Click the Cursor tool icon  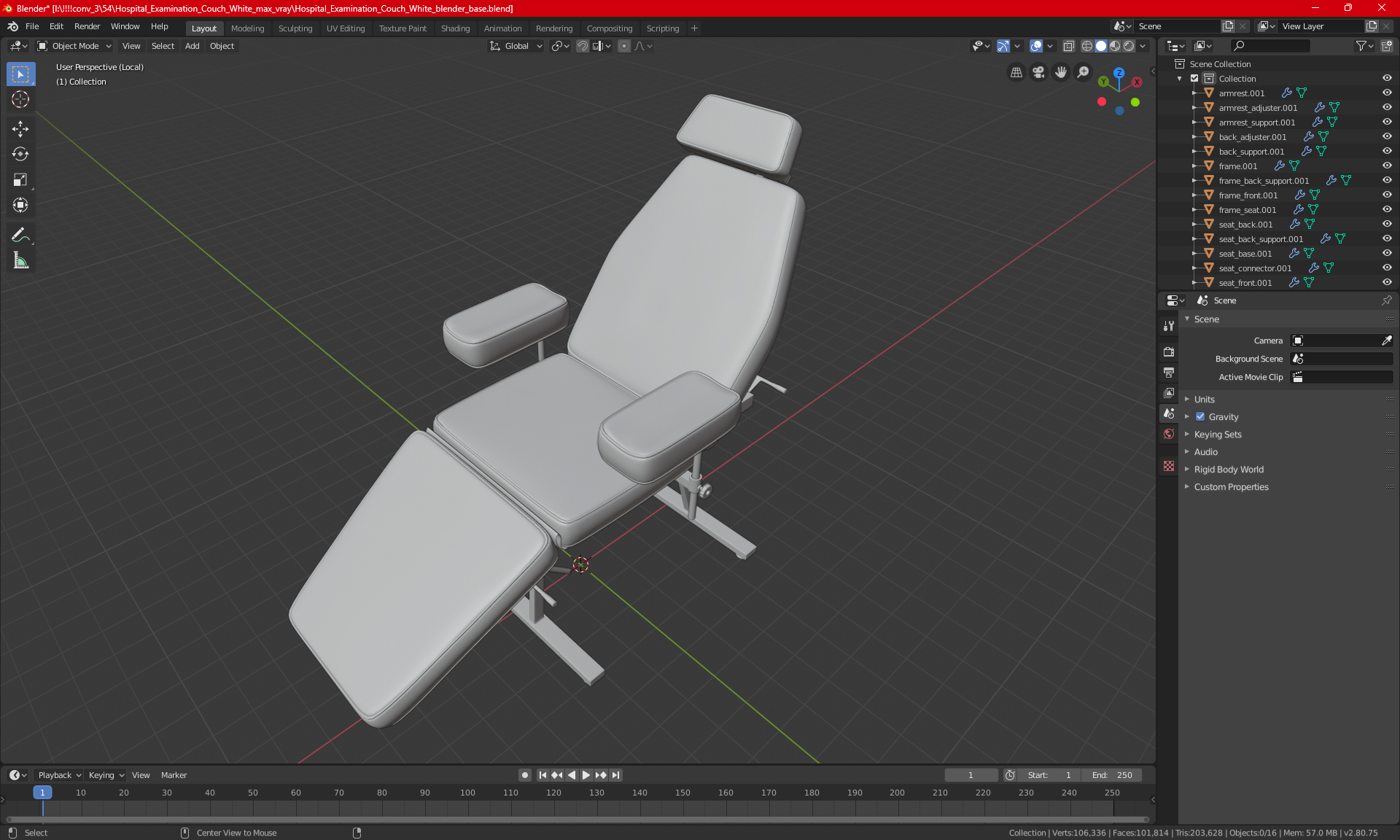pos(20,100)
